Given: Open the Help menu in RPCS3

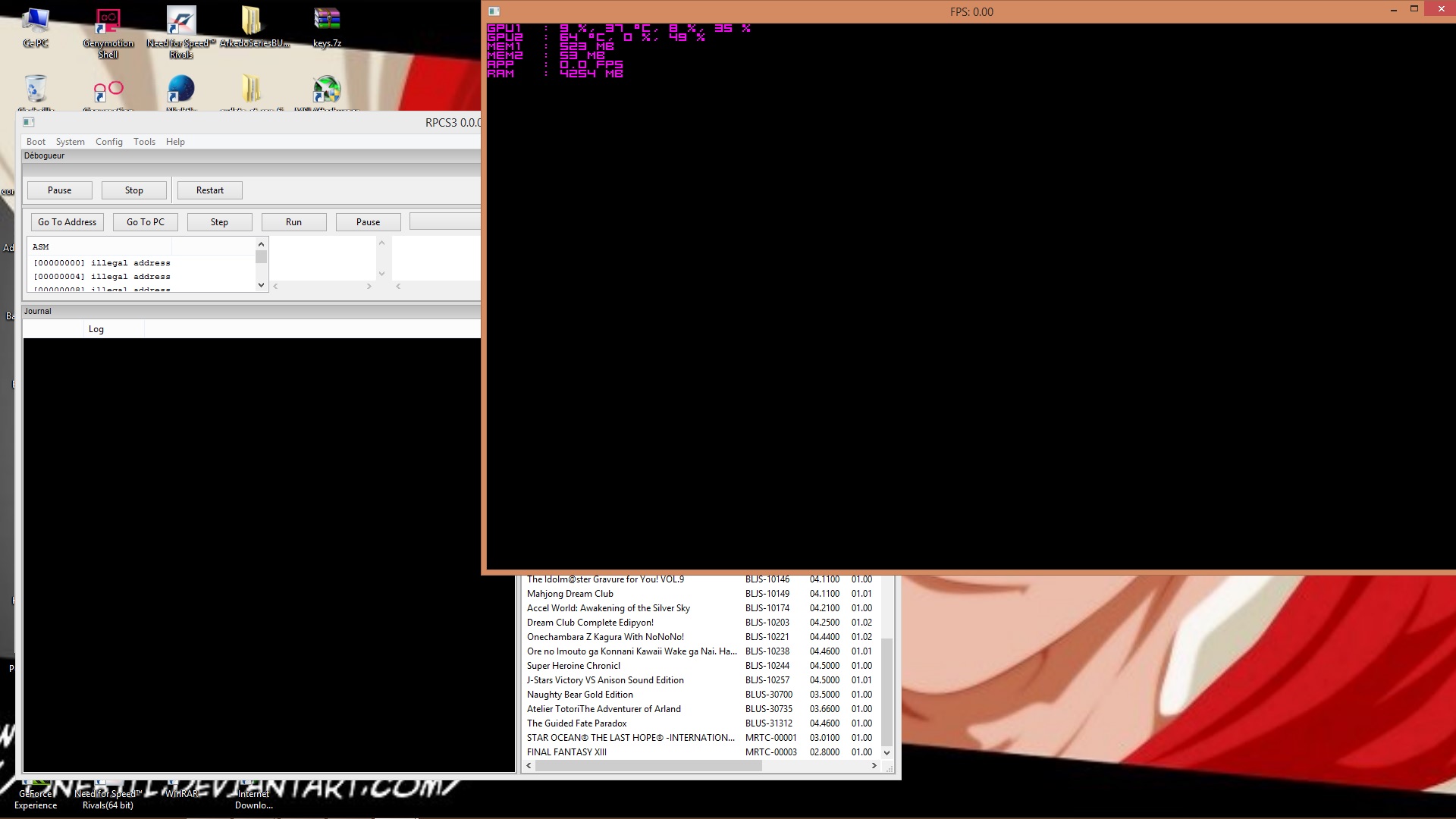Looking at the screenshot, I should pos(175,142).
